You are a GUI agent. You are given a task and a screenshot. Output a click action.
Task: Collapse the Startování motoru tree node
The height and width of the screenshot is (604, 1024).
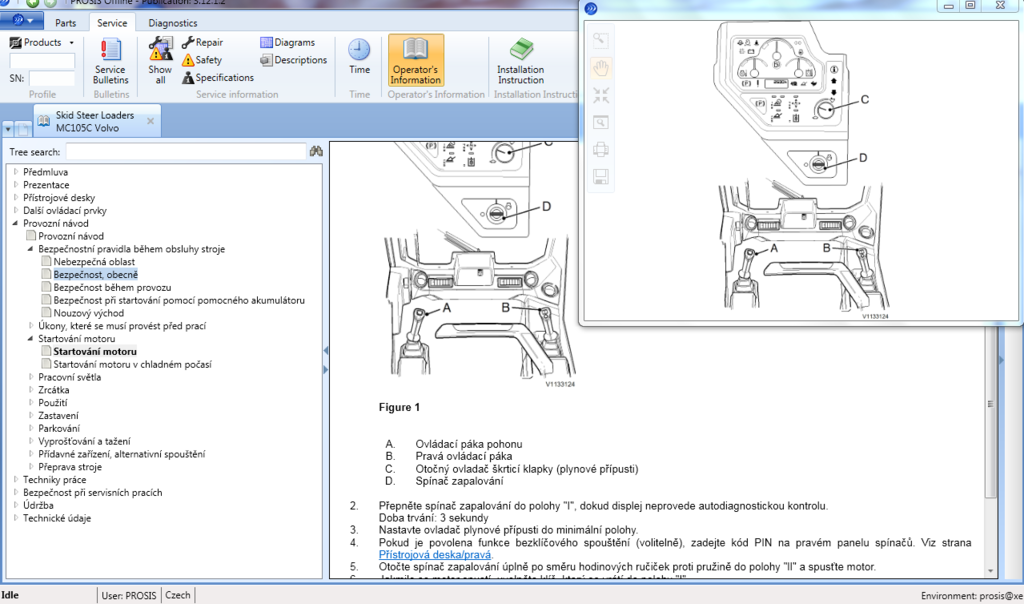click(x=30, y=339)
